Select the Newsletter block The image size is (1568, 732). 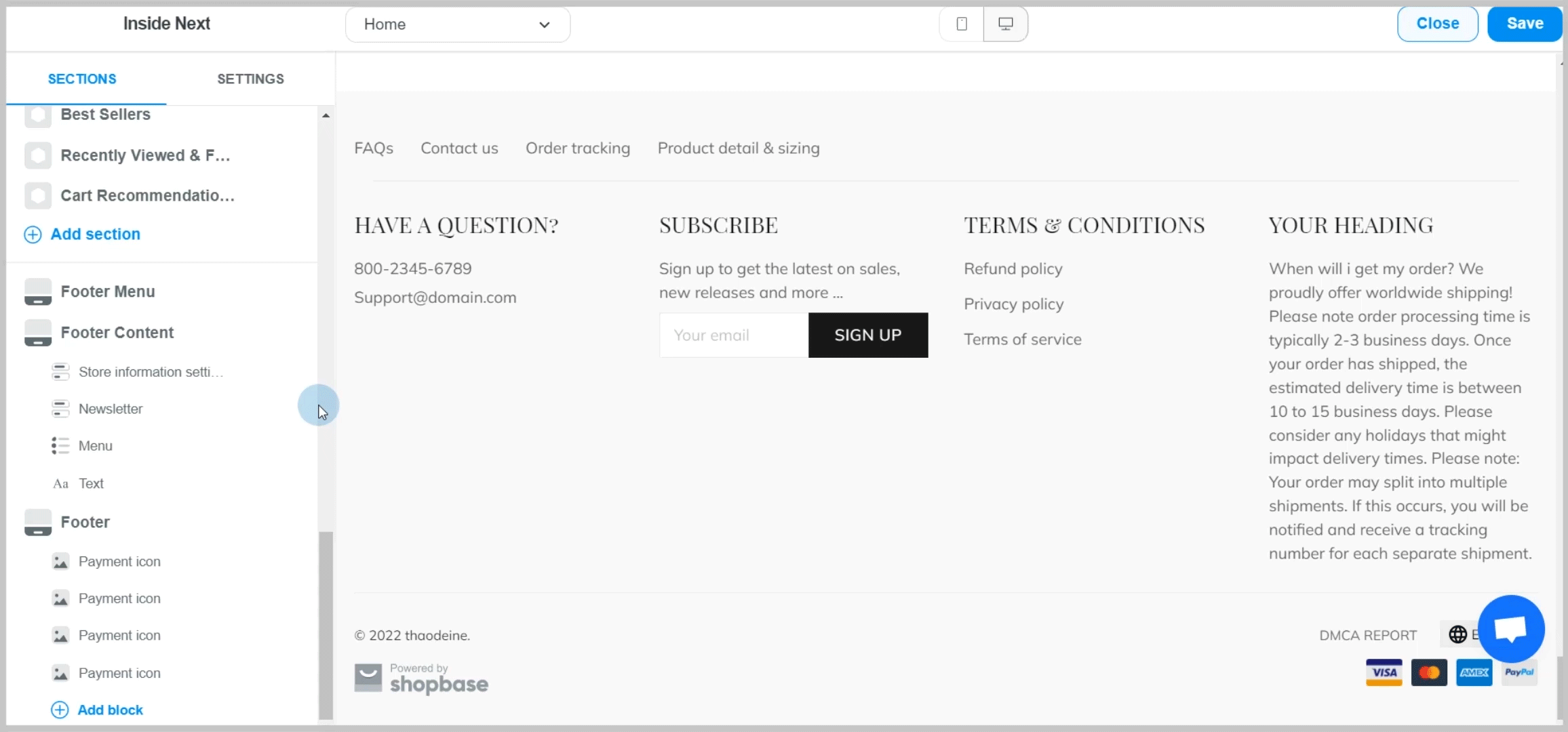click(x=111, y=409)
